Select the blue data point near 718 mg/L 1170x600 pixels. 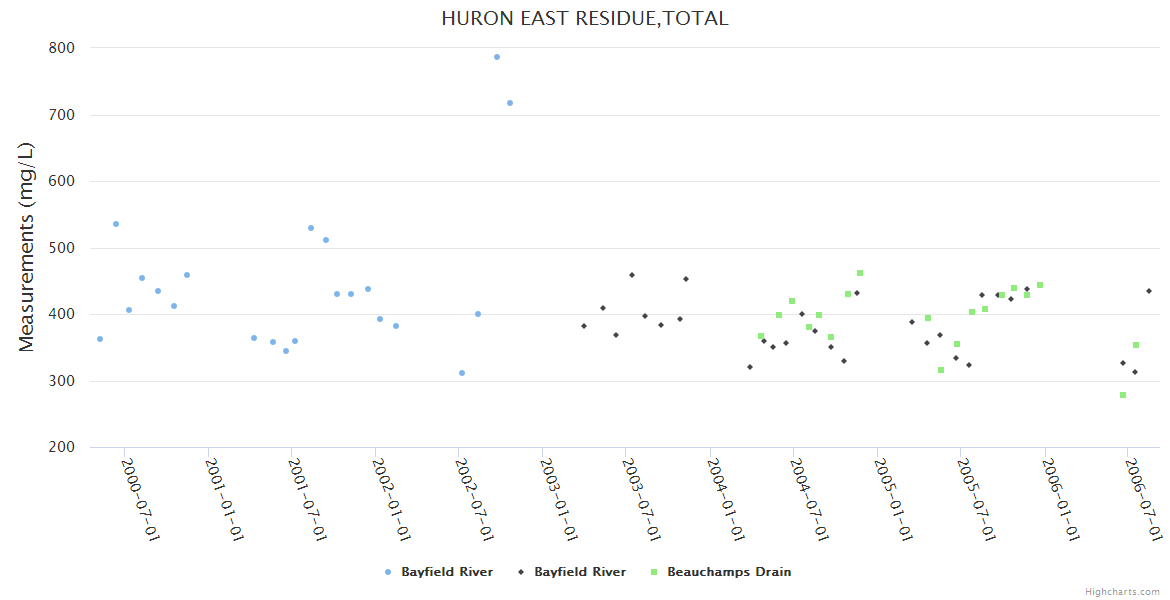[x=510, y=103]
